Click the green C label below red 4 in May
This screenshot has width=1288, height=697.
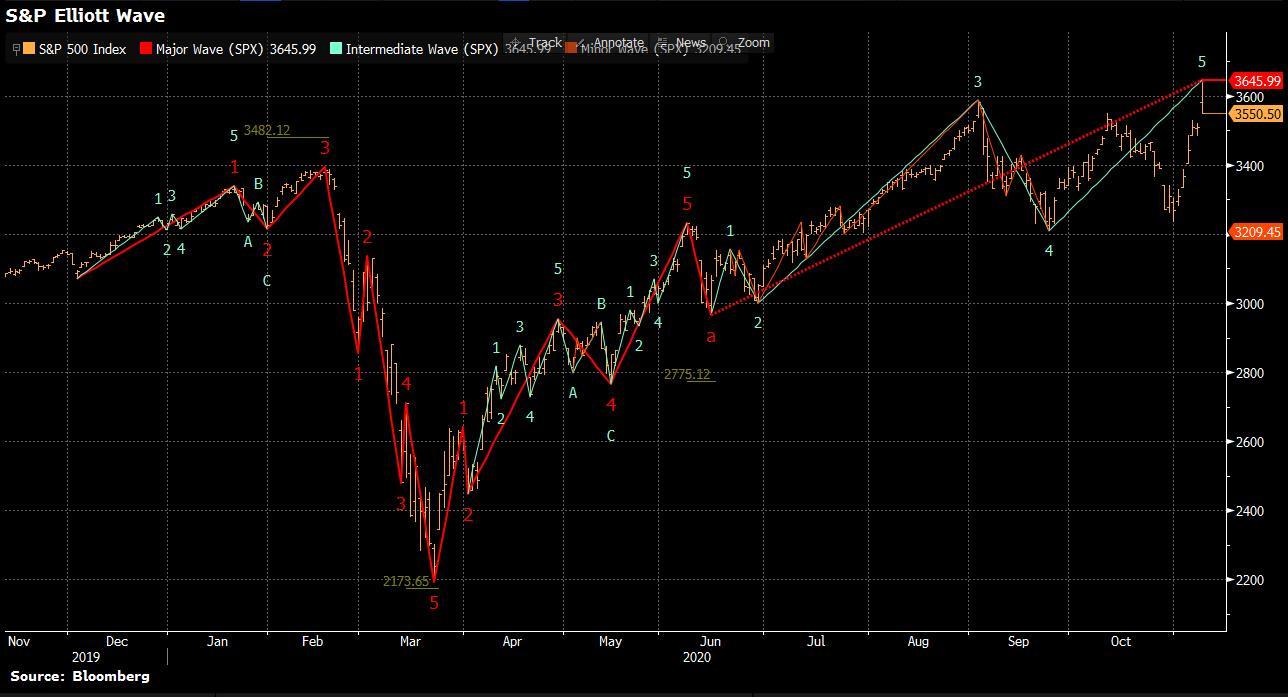pyautogui.click(x=611, y=436)
